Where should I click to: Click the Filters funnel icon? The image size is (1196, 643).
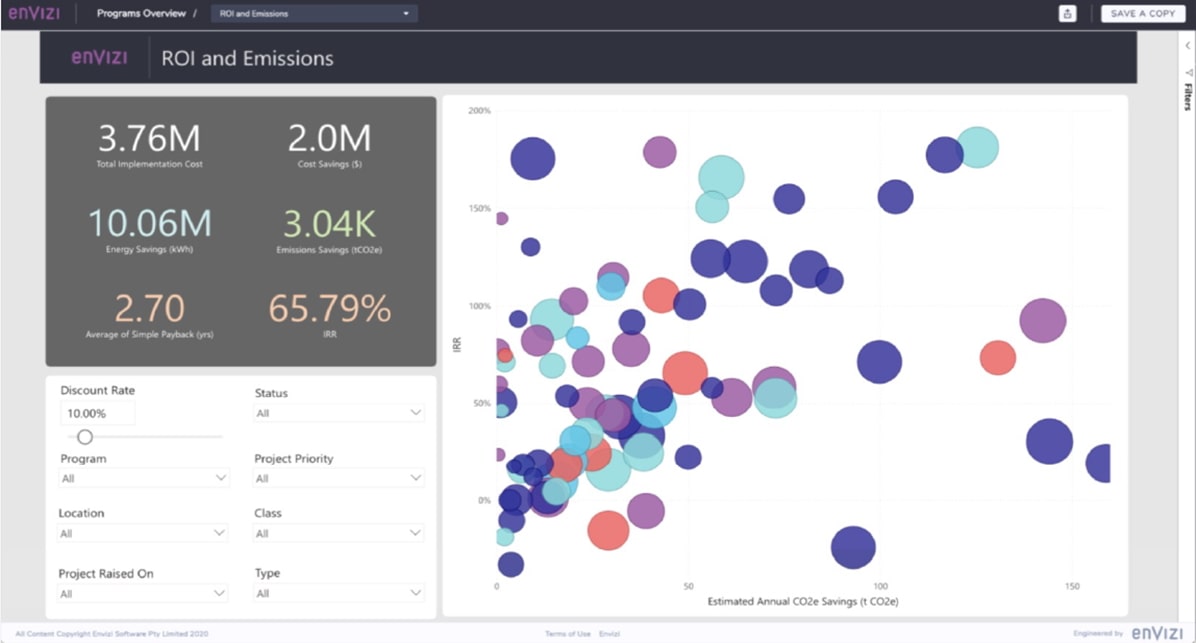[1188, 73]
